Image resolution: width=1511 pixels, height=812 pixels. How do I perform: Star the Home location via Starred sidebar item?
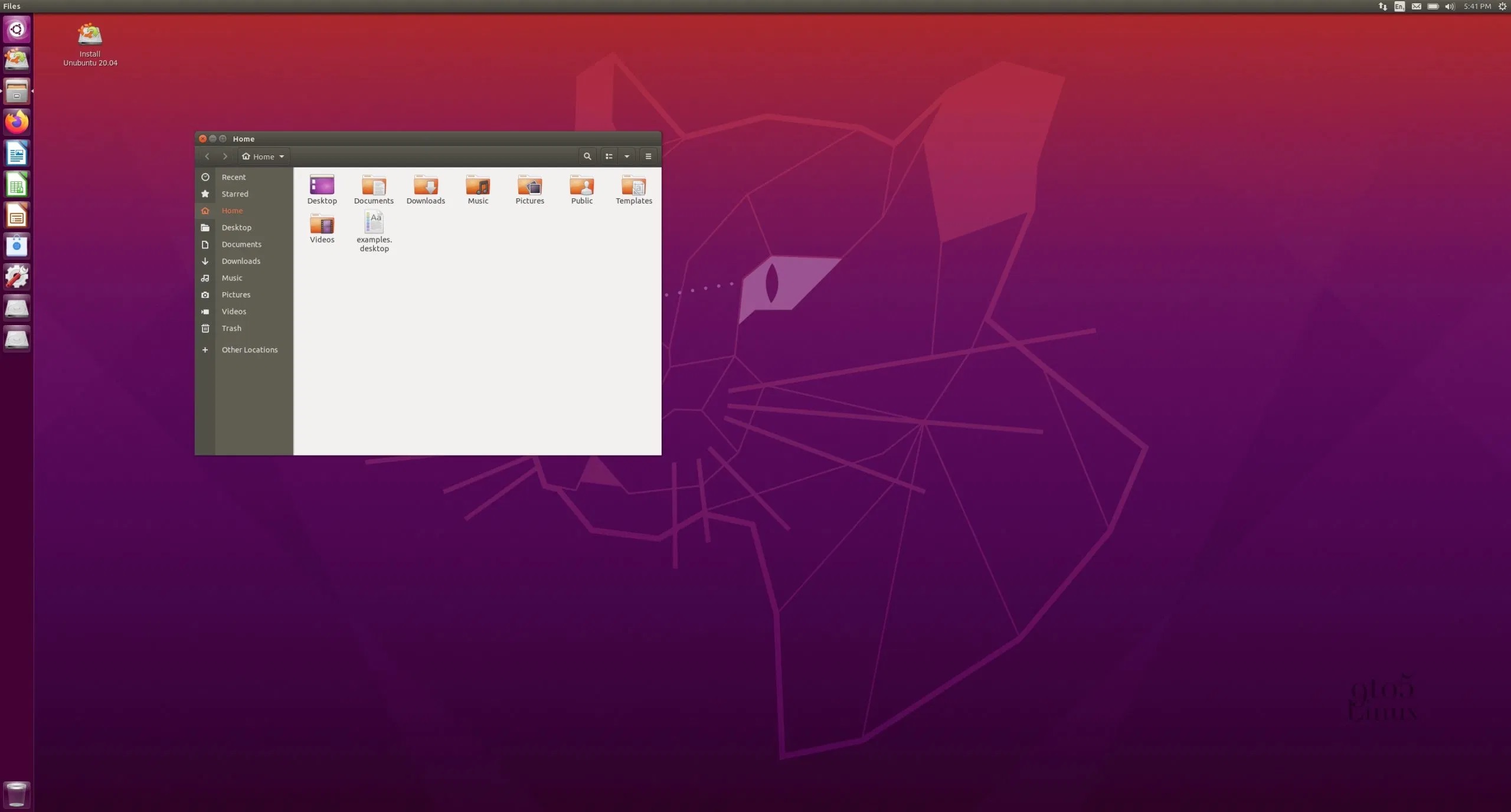coord(234,194)
